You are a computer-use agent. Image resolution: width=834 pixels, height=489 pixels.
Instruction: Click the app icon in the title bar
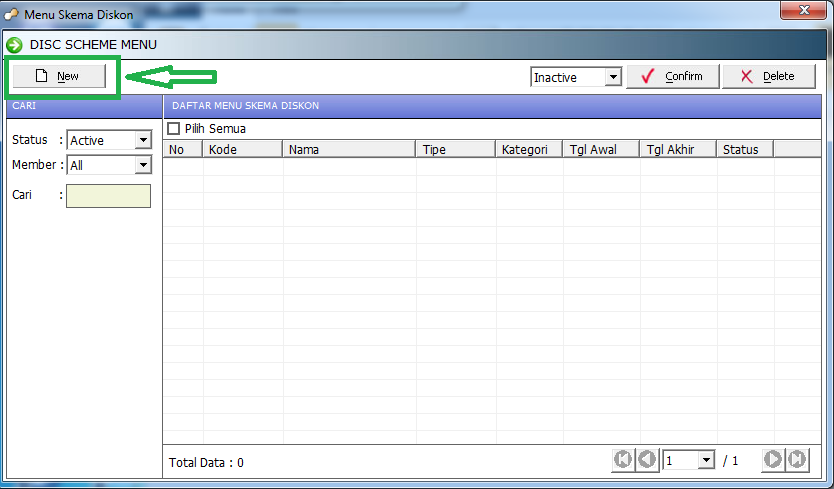pos(11,14)
